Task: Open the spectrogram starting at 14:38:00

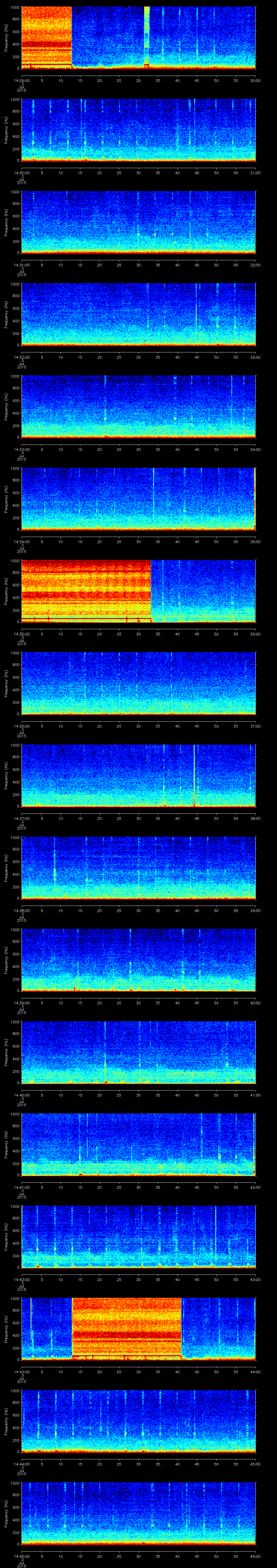Action: (138, 868)
